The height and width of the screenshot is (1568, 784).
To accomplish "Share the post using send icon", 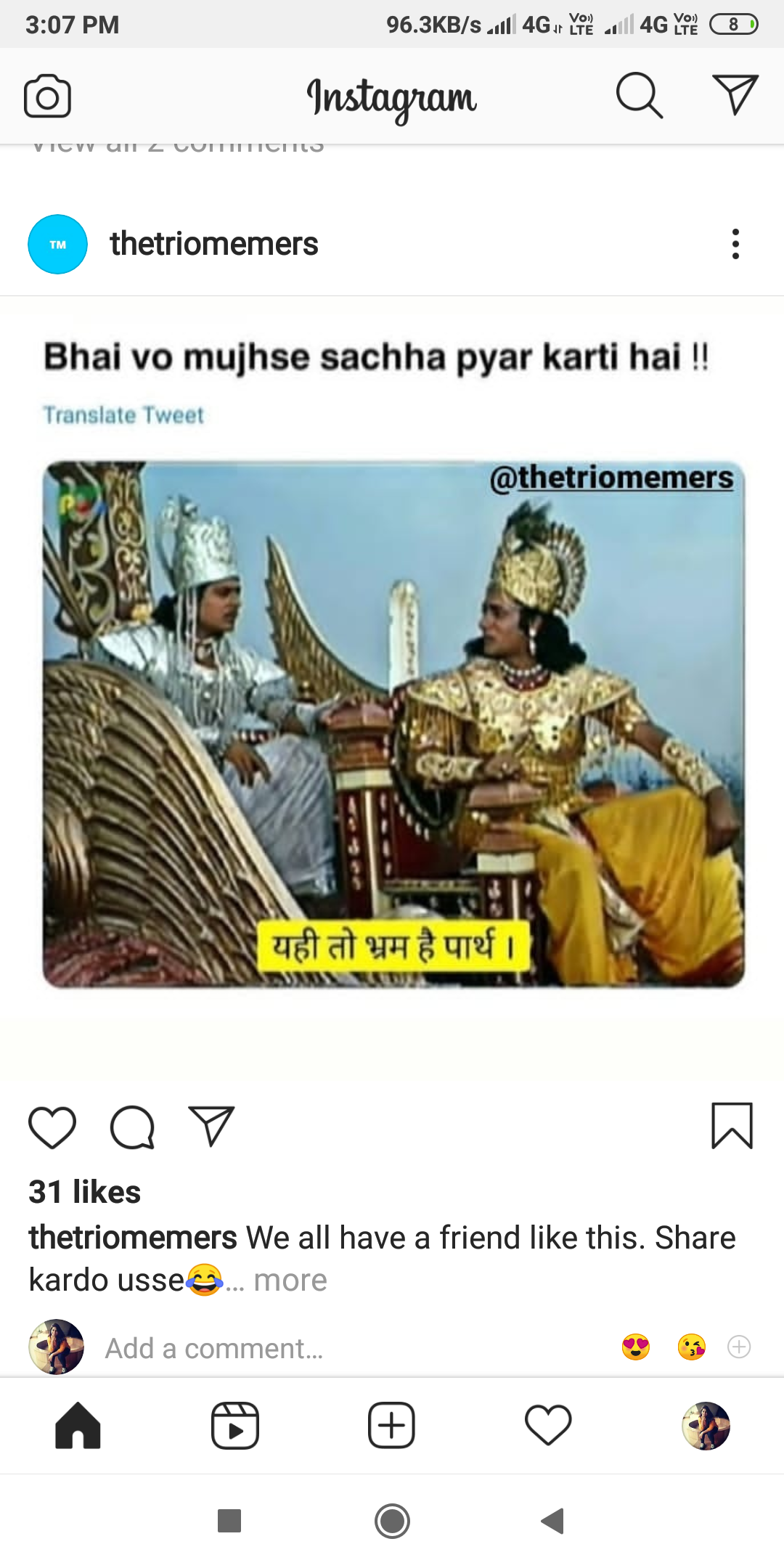I will pyautogui.click(x=211, y=1127).
